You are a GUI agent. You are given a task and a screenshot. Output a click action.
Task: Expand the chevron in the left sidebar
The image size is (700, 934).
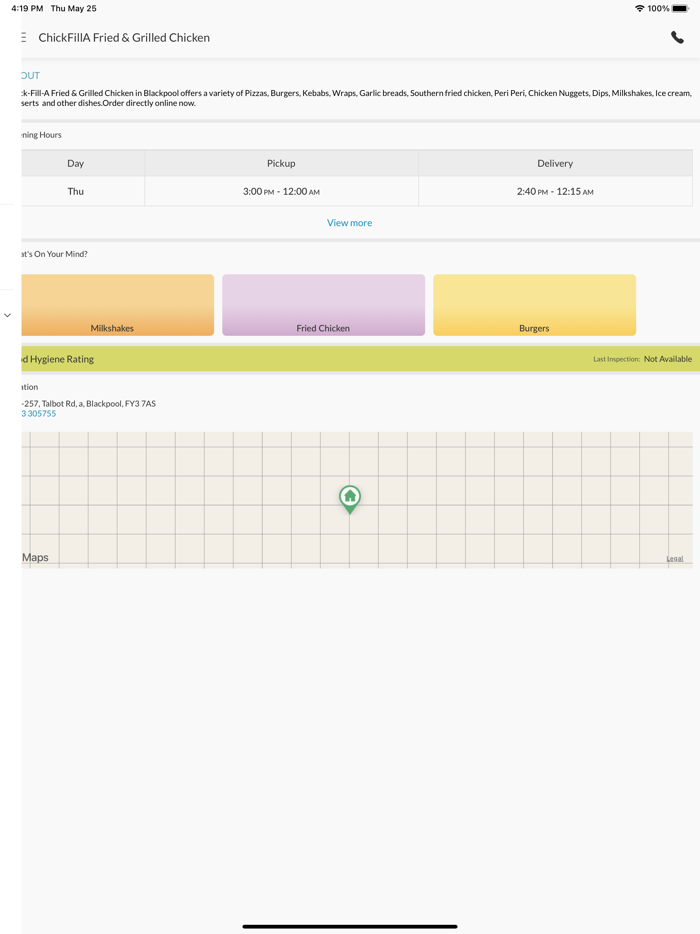click(x=7, y=315)
